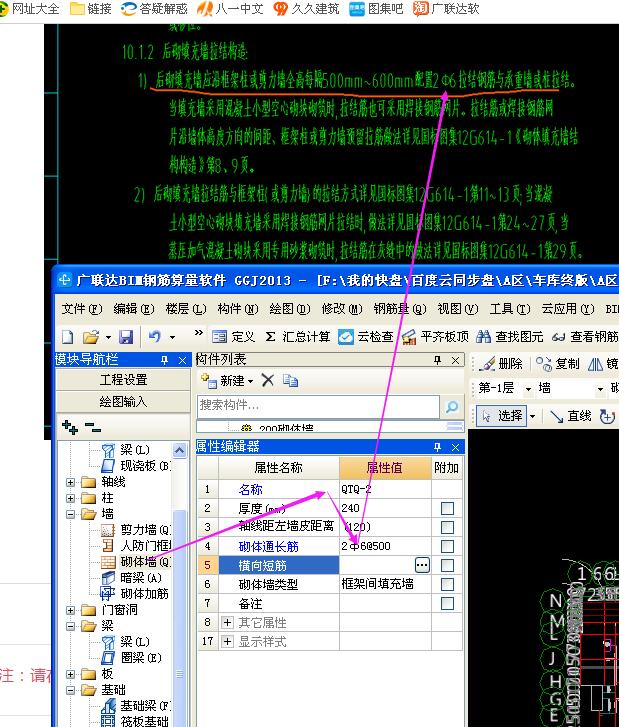Click the New file icon in toolbar

click(x=68, y=337)
